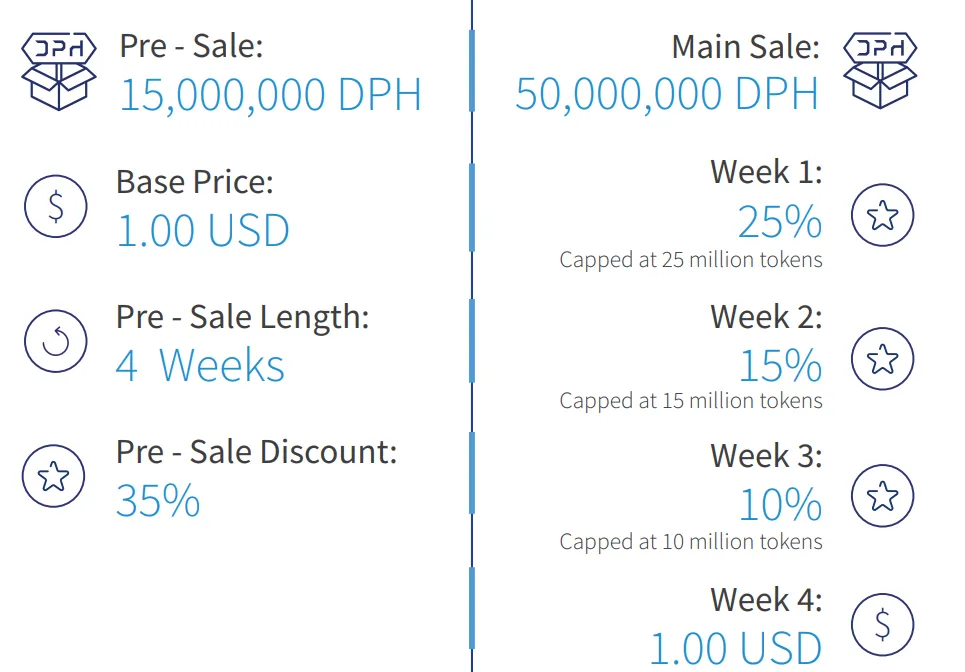Click the star icon next to Pre-Sale Discount
Screen dimensions: 965x672
(x=54, y=476)
